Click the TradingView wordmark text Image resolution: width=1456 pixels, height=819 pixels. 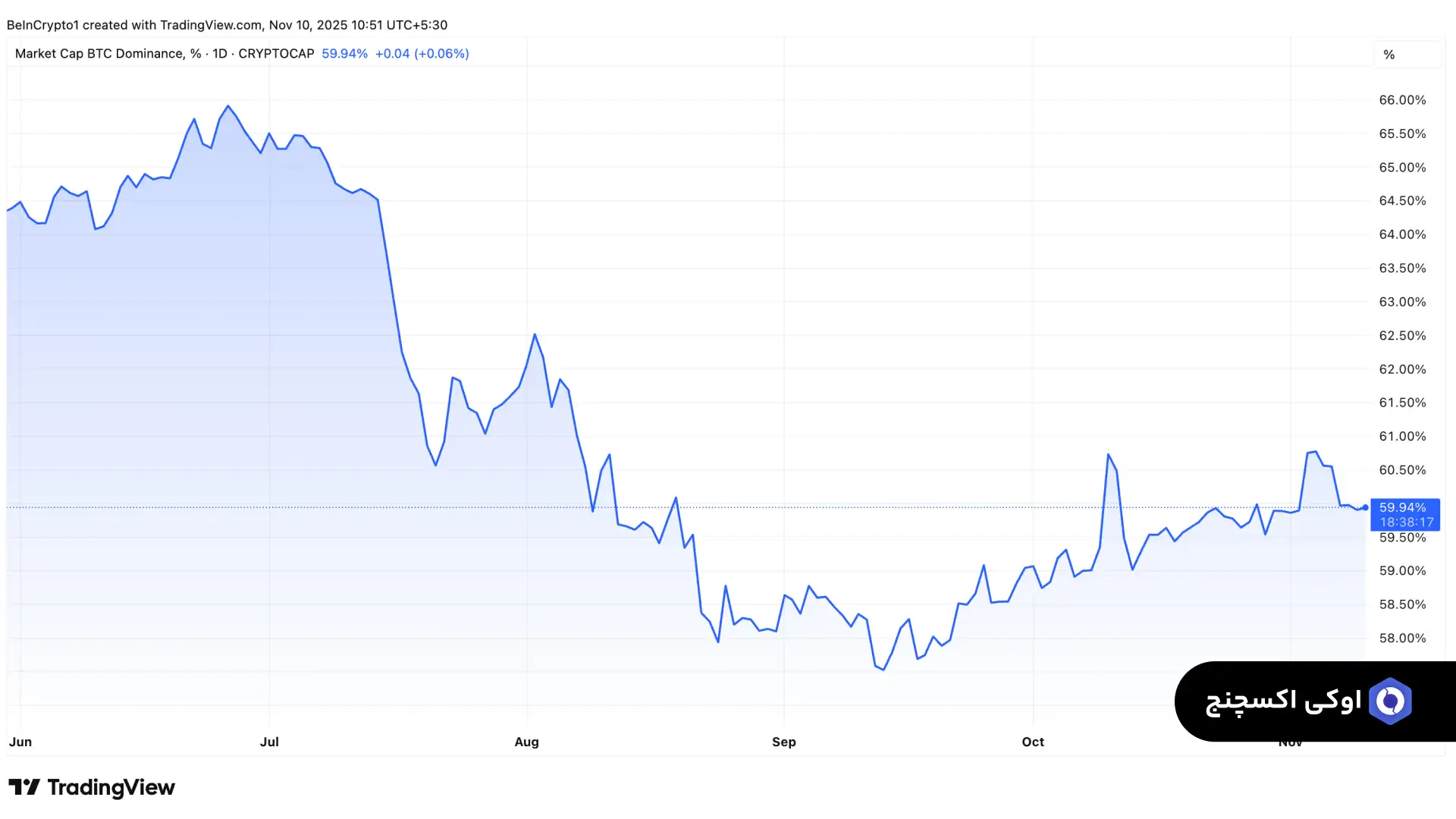(111, 787)
